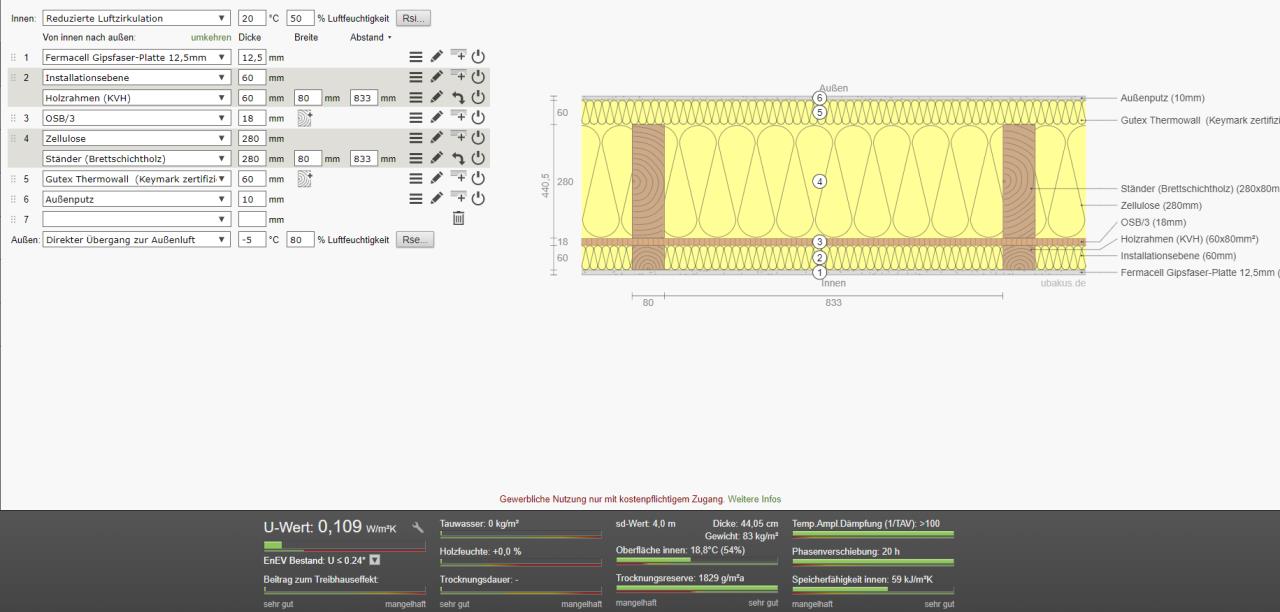Image resolution: width=1280 pixels, height=612 pixels.
Task: Toggle power for Gutex Thermowall layer
Action: point(478,178)
